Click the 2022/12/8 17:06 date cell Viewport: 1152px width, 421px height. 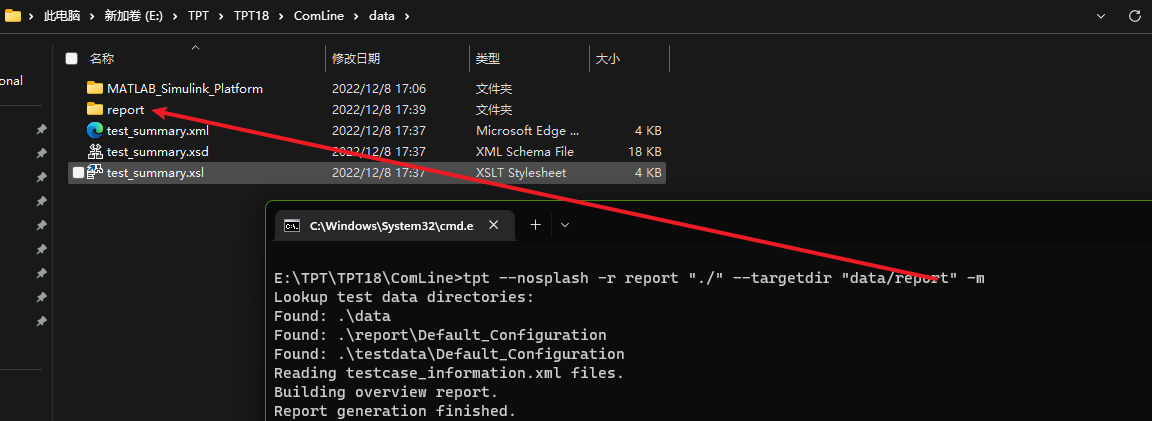[x=379, y=88]
